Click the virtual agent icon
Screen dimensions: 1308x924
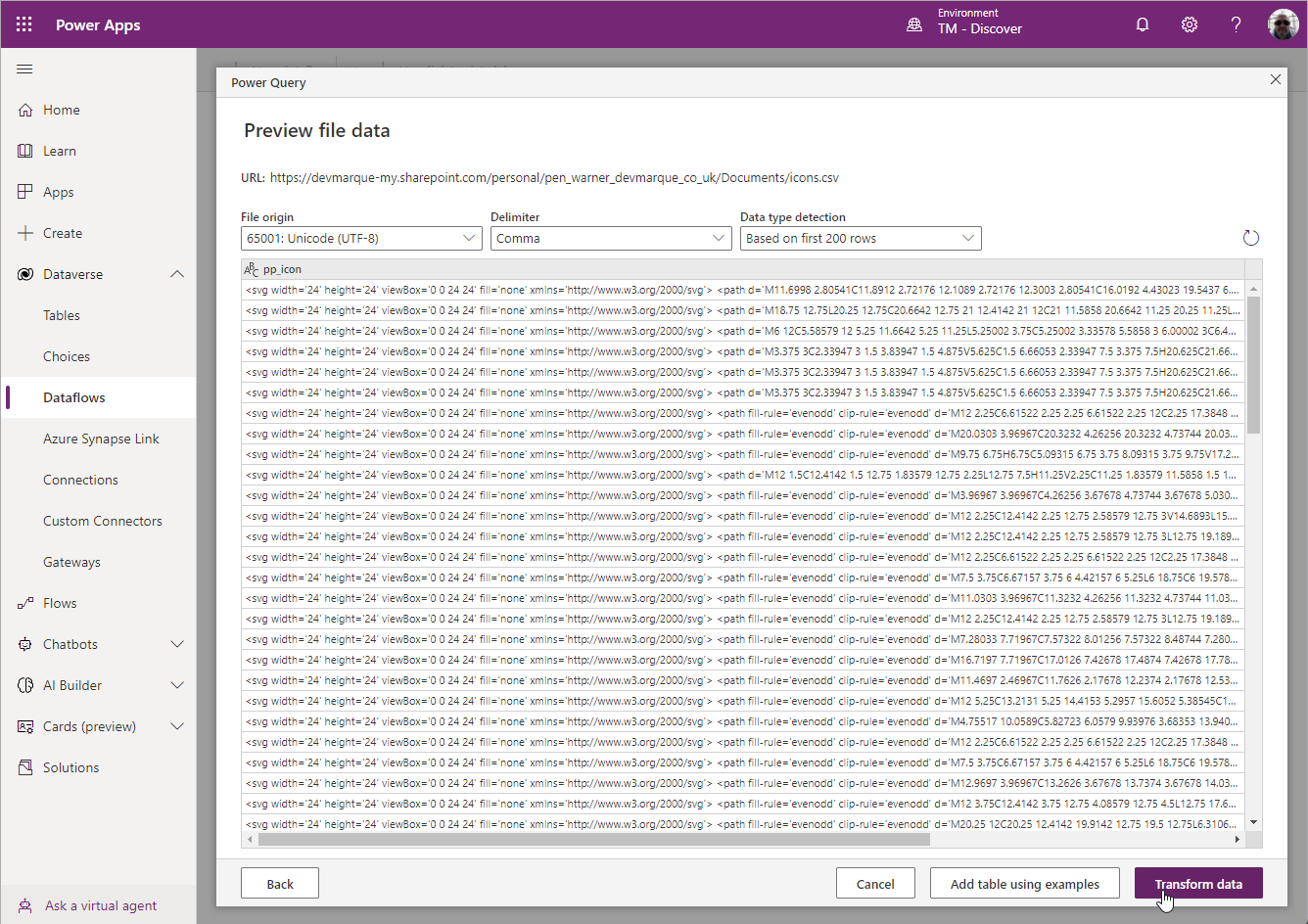pyautogui.click(x=25, y=905)
